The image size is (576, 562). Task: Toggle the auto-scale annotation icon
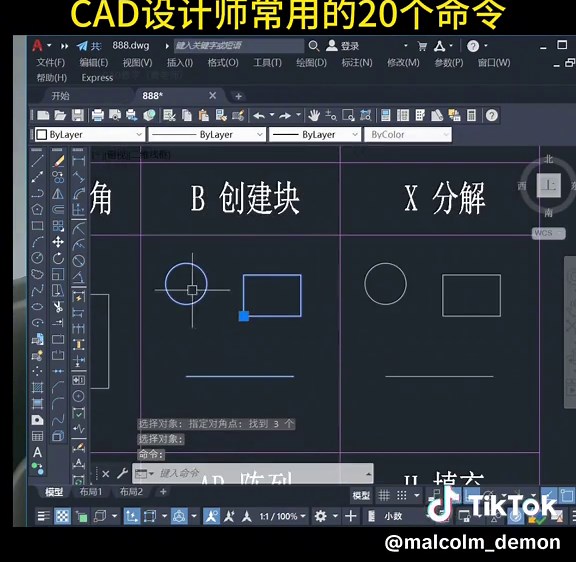click(x=229, y=516)
